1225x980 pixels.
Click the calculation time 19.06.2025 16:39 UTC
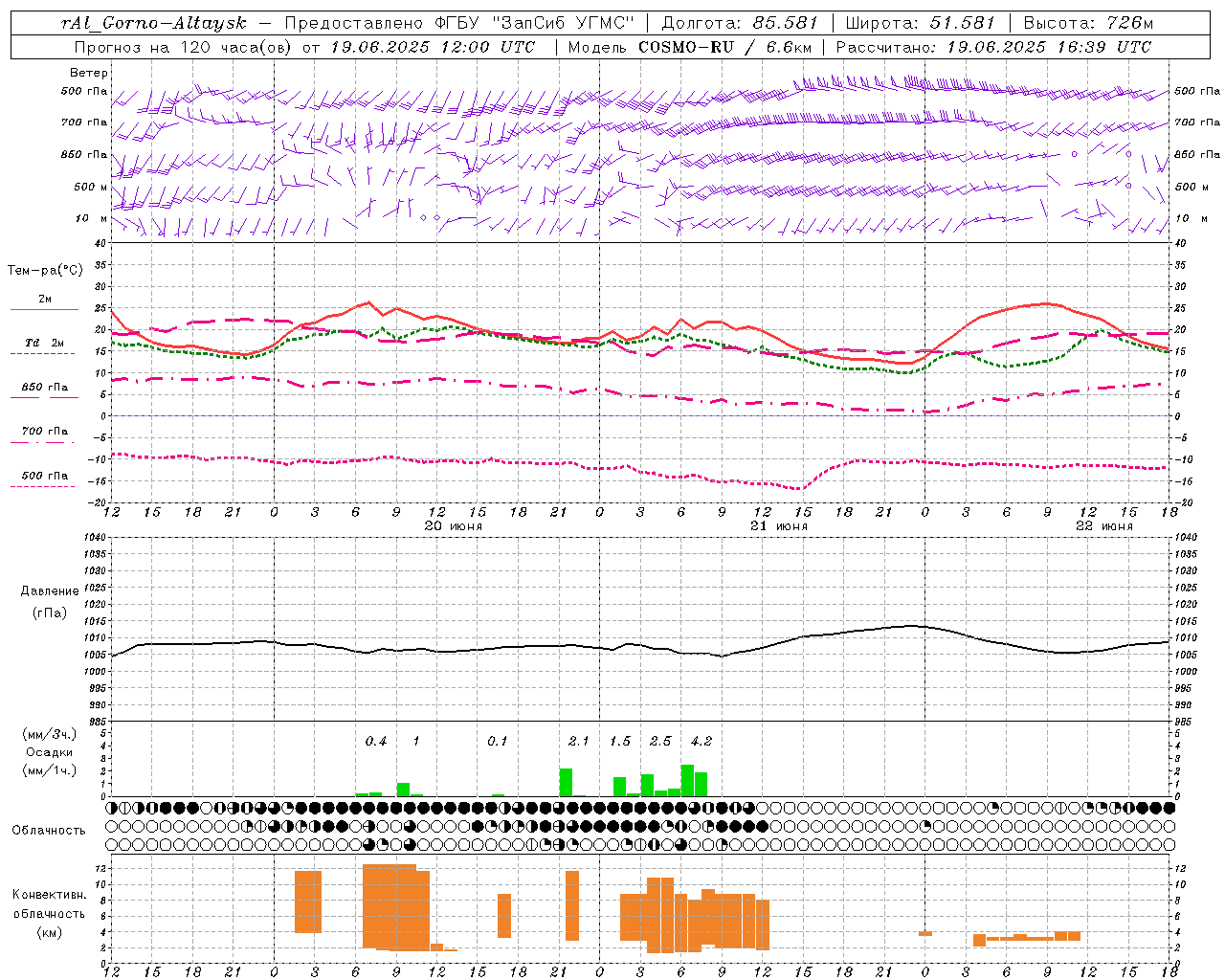coord(1049,47)
